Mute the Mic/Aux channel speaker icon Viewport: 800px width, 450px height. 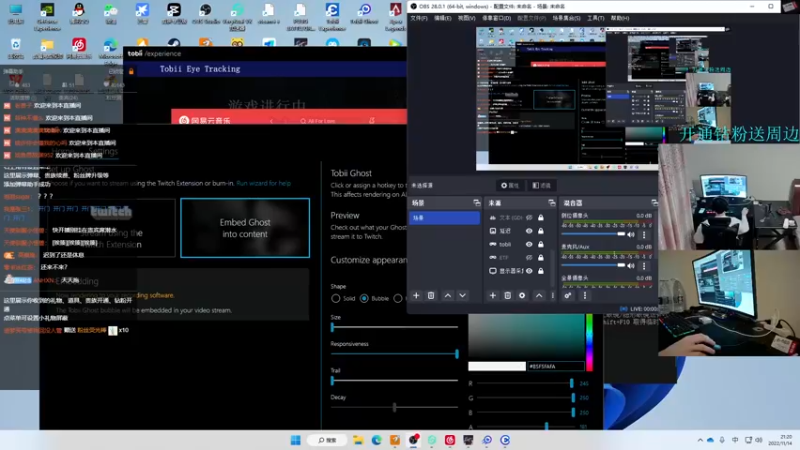pos(631,266)
